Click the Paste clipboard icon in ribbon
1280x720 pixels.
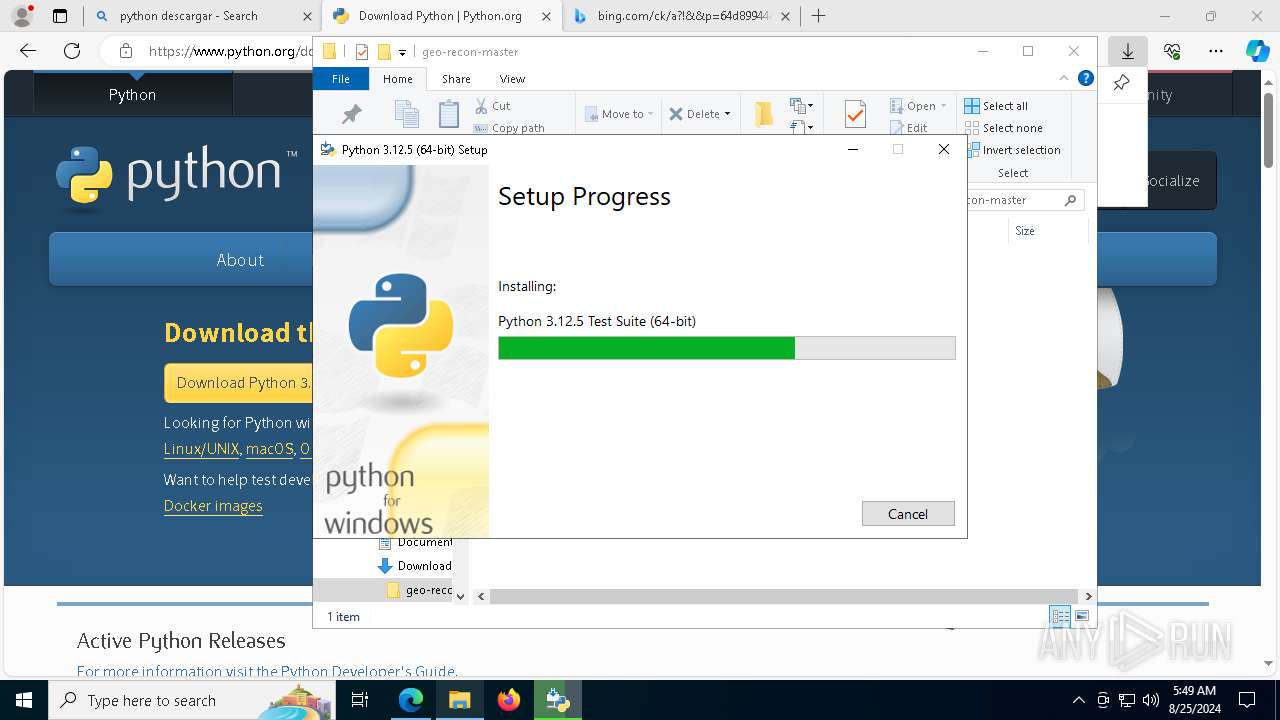449,114
